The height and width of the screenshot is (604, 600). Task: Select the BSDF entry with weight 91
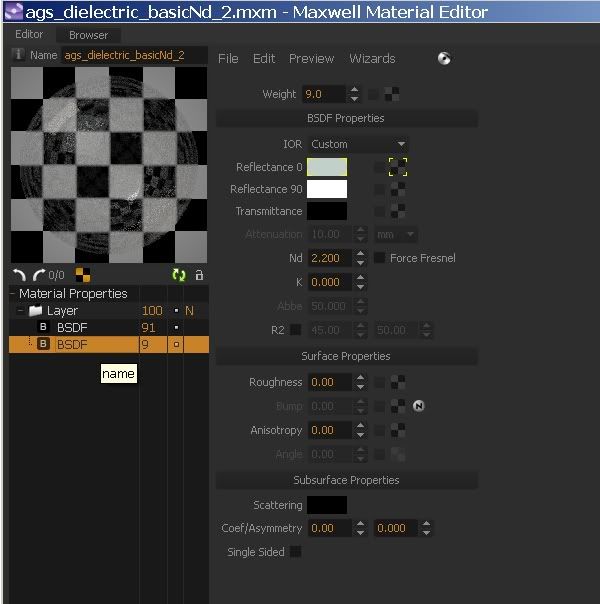point(71,327)
